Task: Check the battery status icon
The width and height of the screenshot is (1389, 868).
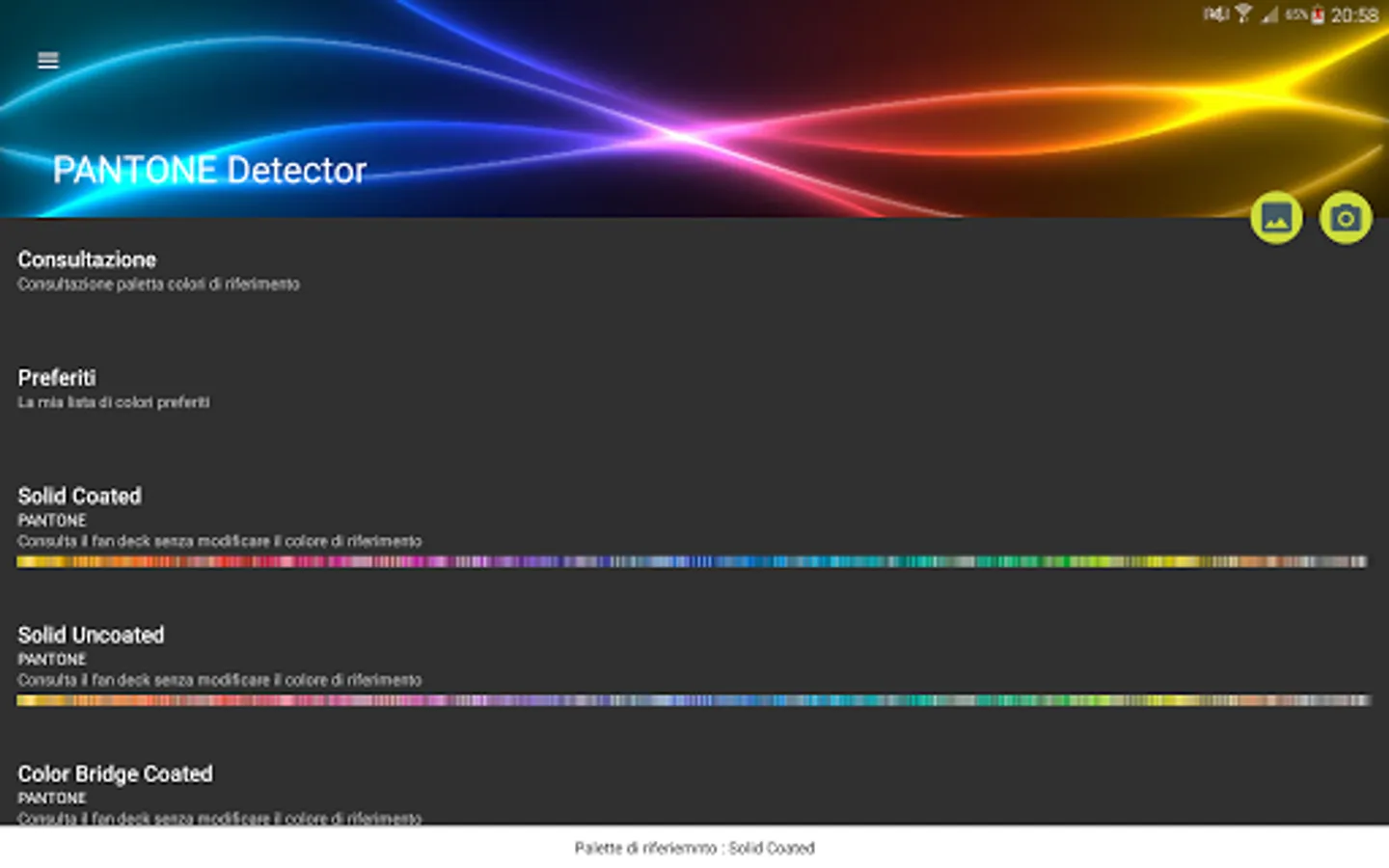Action: coord(1318,14)
